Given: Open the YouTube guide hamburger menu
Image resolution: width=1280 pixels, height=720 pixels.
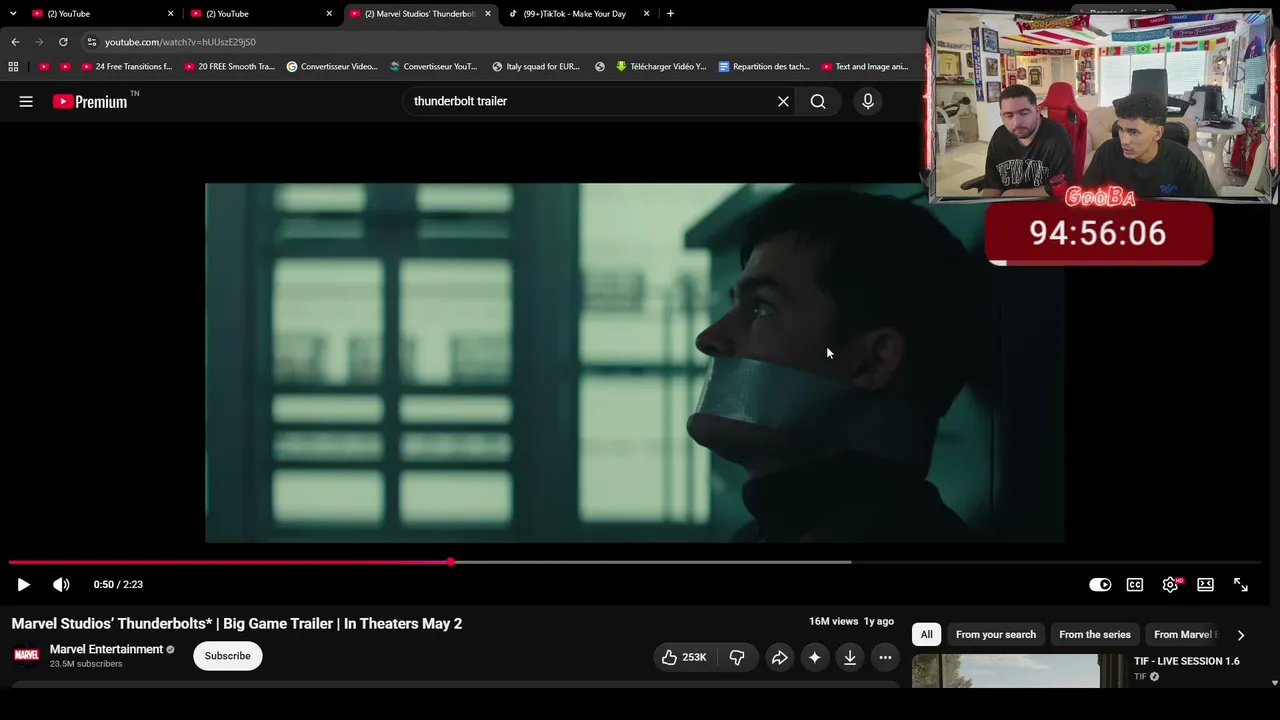Looking at the screenshot, I should [x=26, y=101].
